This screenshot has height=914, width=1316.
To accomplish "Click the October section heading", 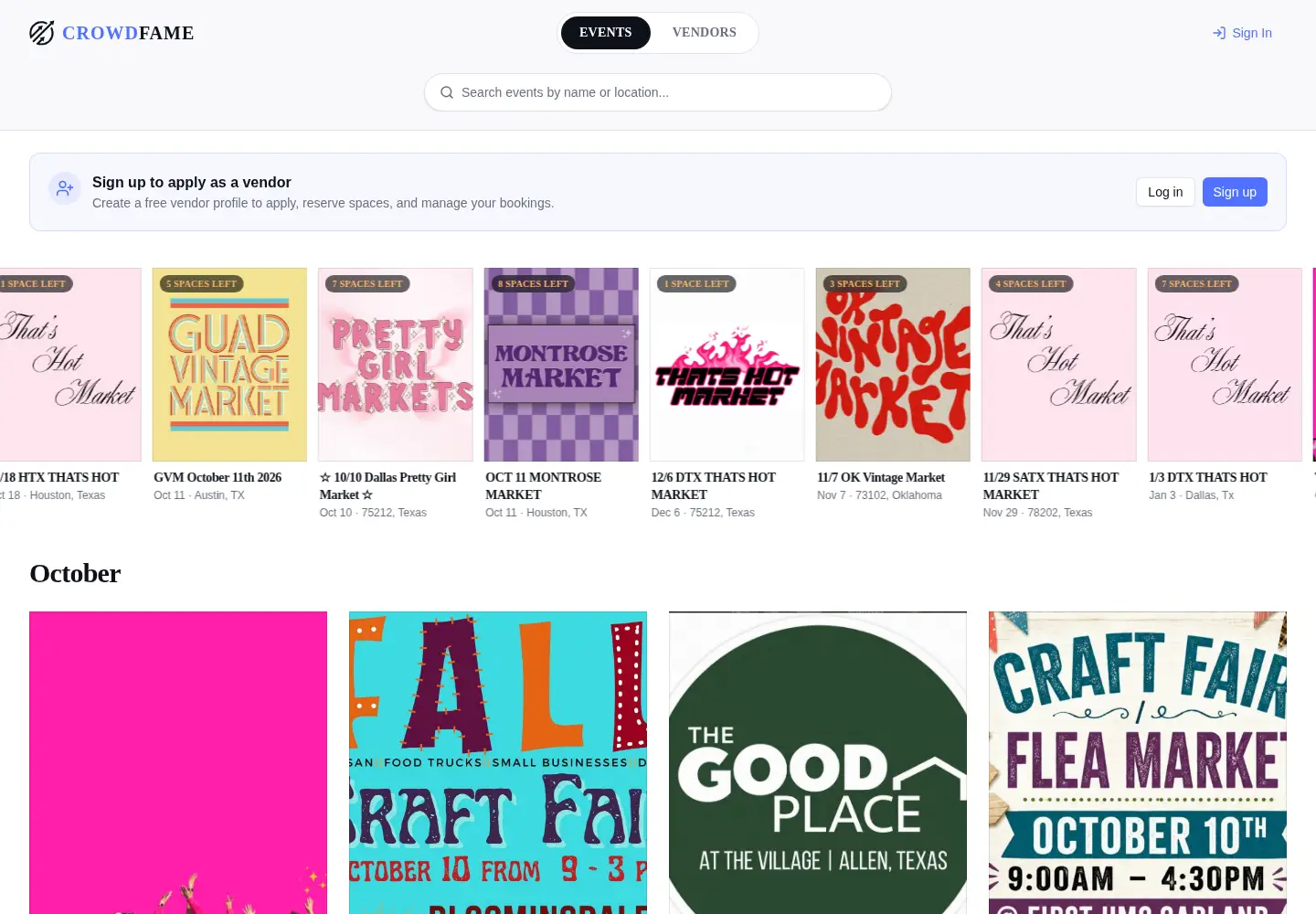I will [x=75, y=573].
